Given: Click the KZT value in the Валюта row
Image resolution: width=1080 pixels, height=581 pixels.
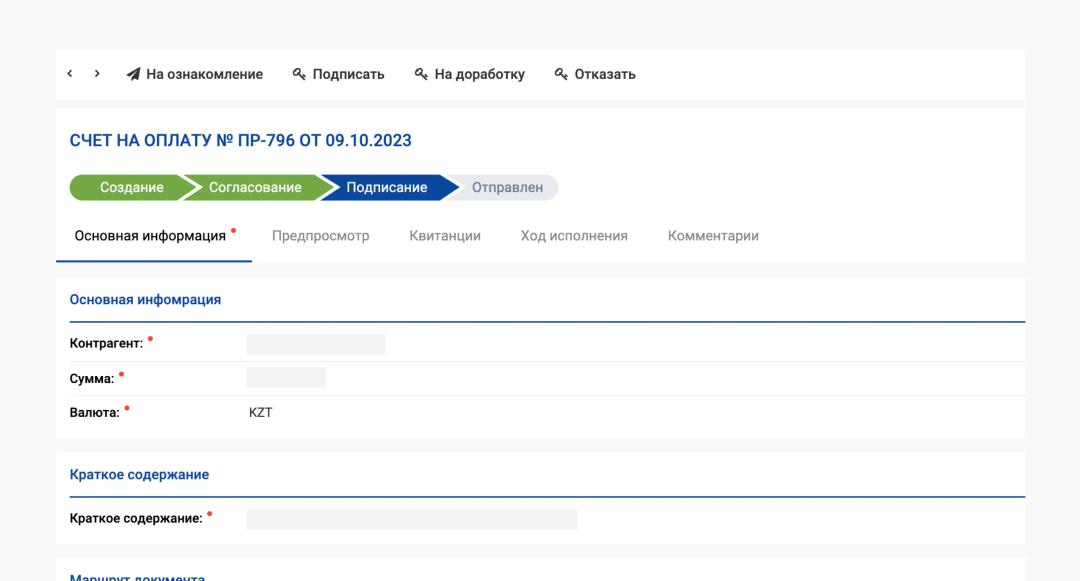Looking at the screenshot, I should 260,411.
